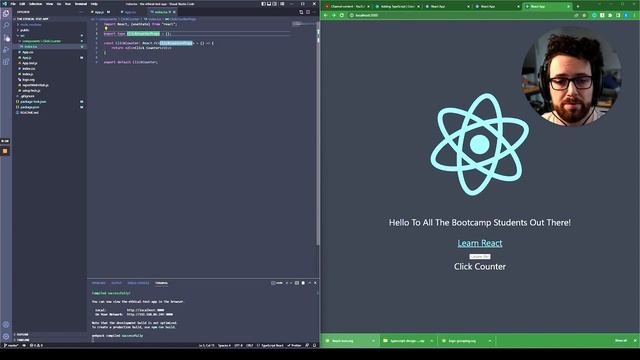The height and width of the screenshot is (360, 640).
Task: Collapse the project root folder header
Action: [x=32, y=19]
